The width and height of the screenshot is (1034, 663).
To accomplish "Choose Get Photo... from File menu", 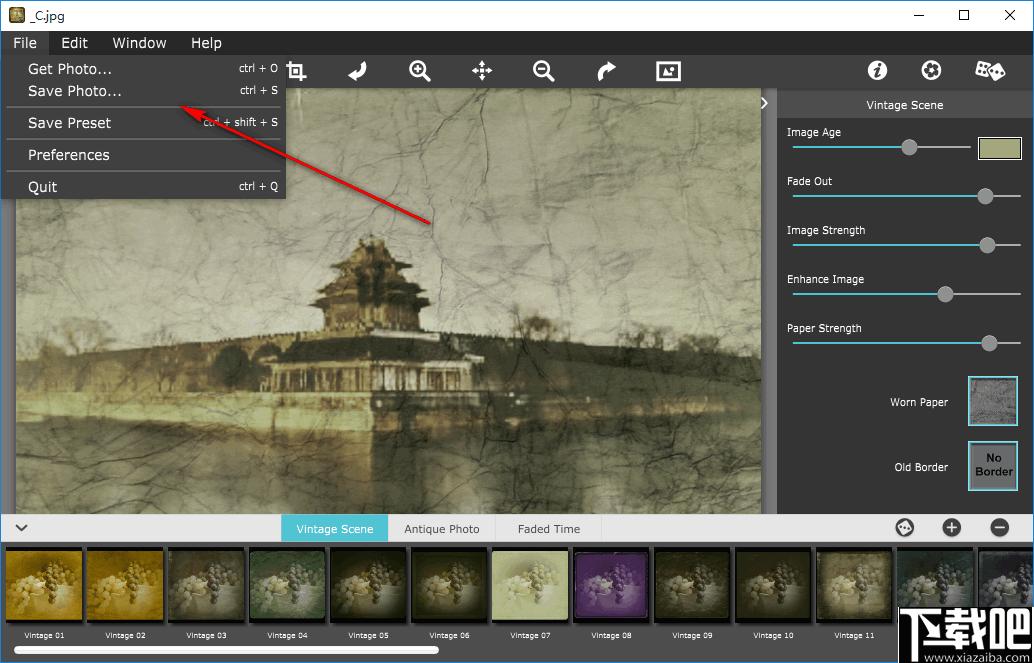I will pos(144,69).
